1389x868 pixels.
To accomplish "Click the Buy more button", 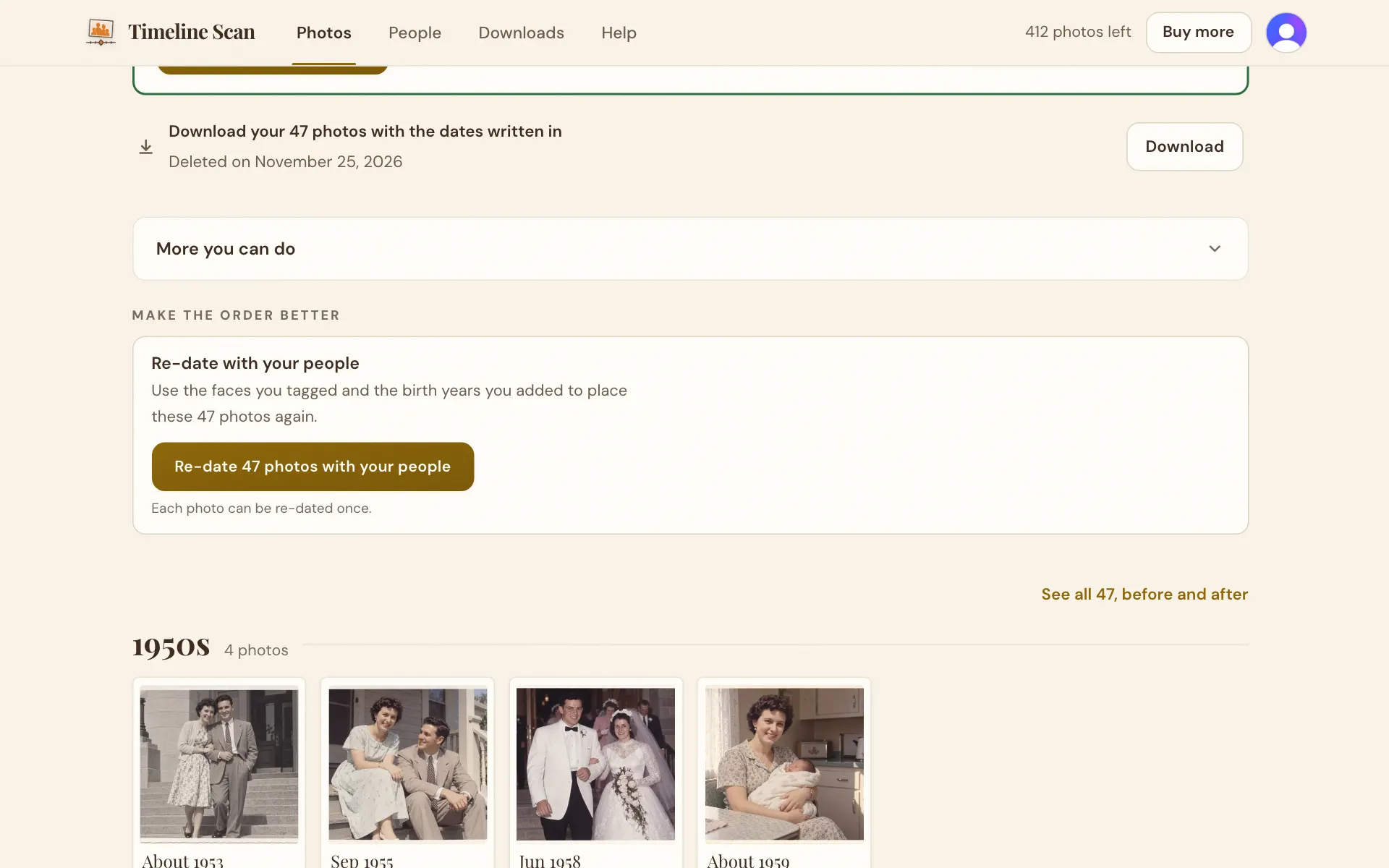I will tap(1198, 33).
